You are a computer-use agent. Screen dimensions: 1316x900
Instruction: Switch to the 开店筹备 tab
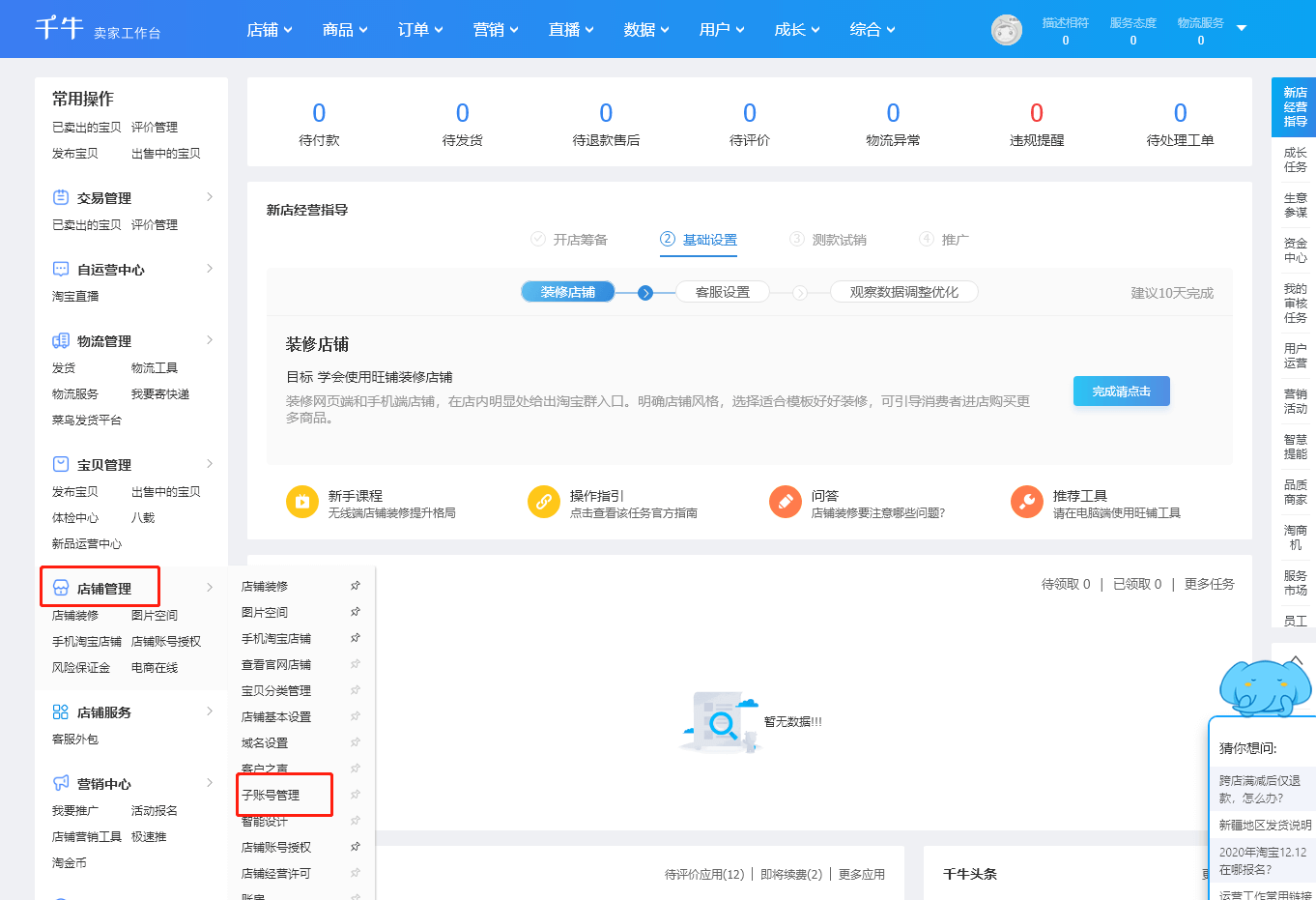(x=570, y=240)
